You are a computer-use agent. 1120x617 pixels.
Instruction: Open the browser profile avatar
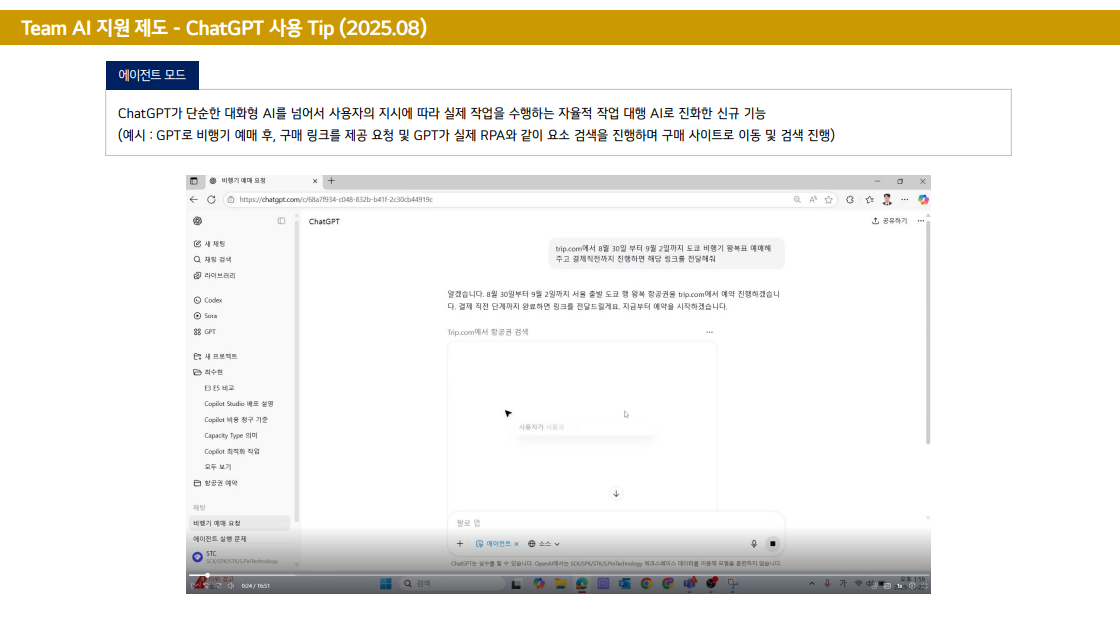(887, 200)
